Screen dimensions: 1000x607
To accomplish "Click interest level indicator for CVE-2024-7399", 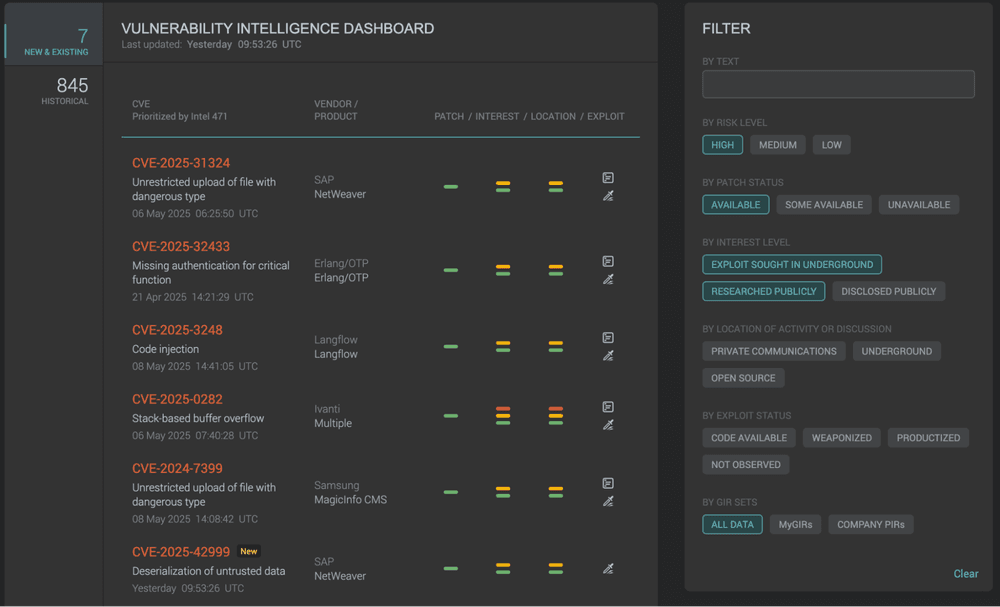I will click(x=503, y=492).
